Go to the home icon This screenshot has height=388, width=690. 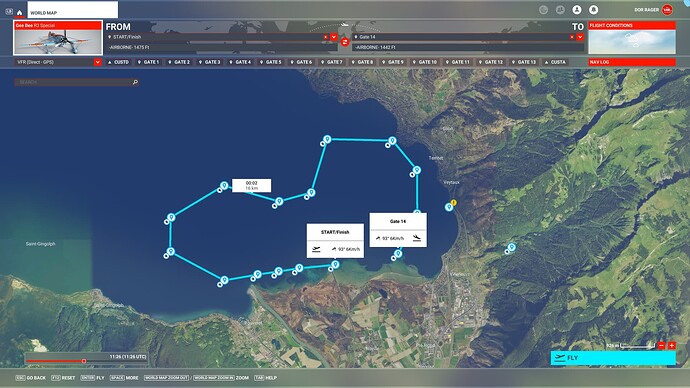pyautogui.click(x=19, y=12)
